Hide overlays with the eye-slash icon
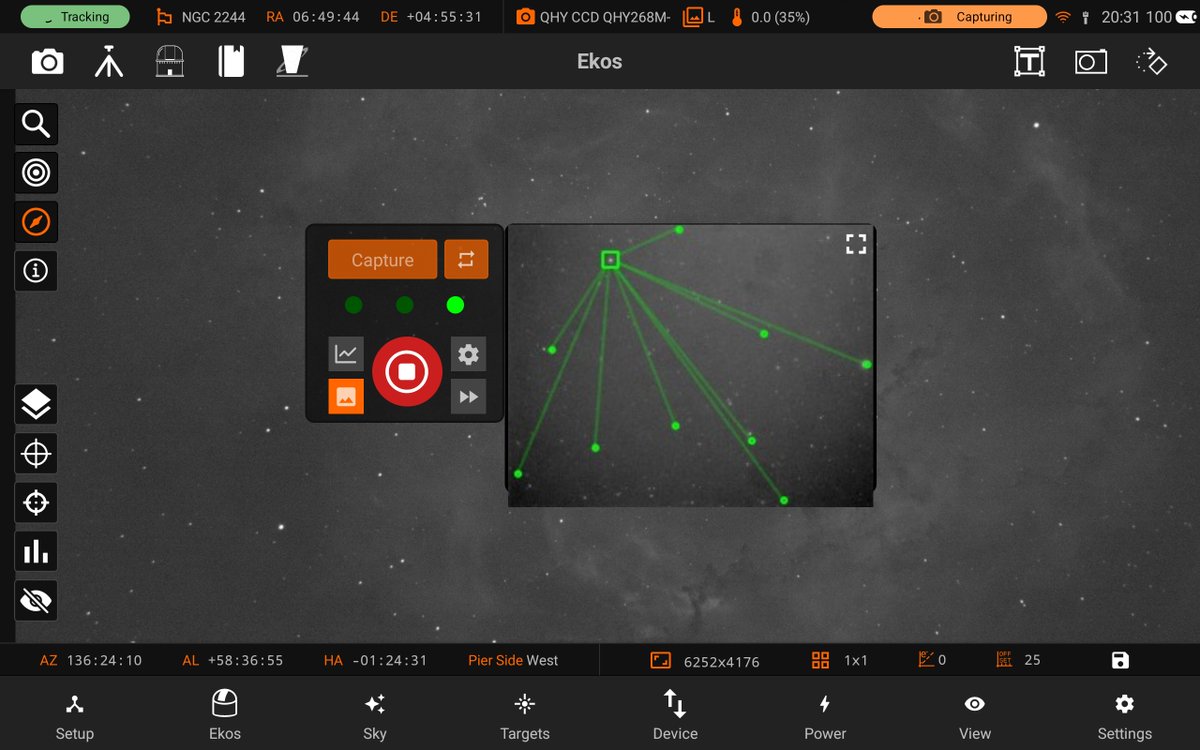The width and height of the screenshot is (1200, 750). [x=36, y=600]
